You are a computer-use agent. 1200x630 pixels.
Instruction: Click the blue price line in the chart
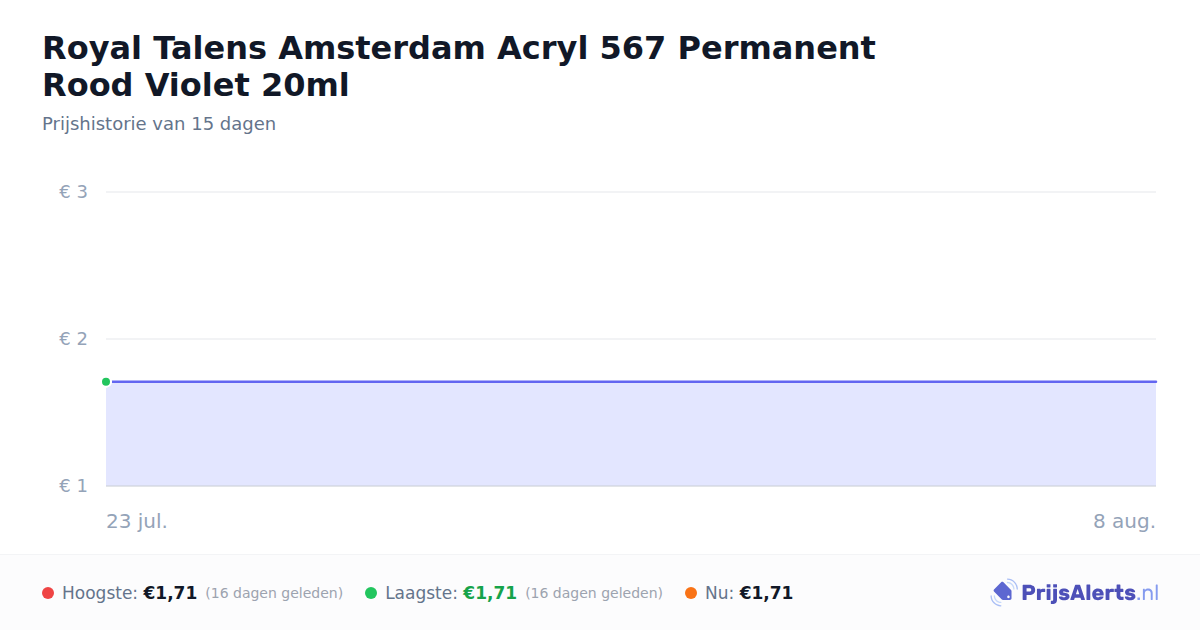click(x=631, y=382)
